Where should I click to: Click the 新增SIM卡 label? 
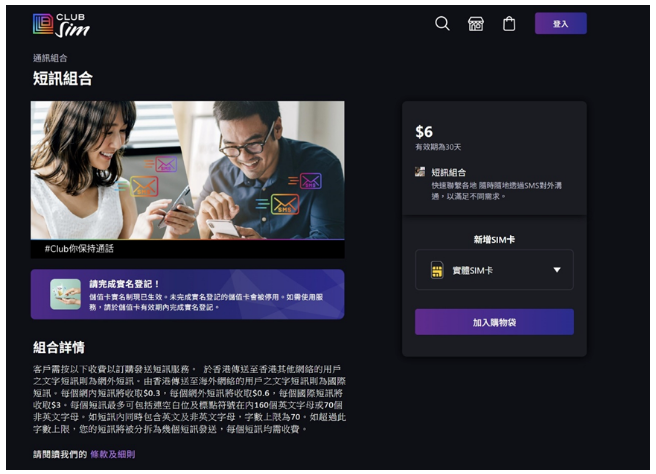(x=494, y=240)
